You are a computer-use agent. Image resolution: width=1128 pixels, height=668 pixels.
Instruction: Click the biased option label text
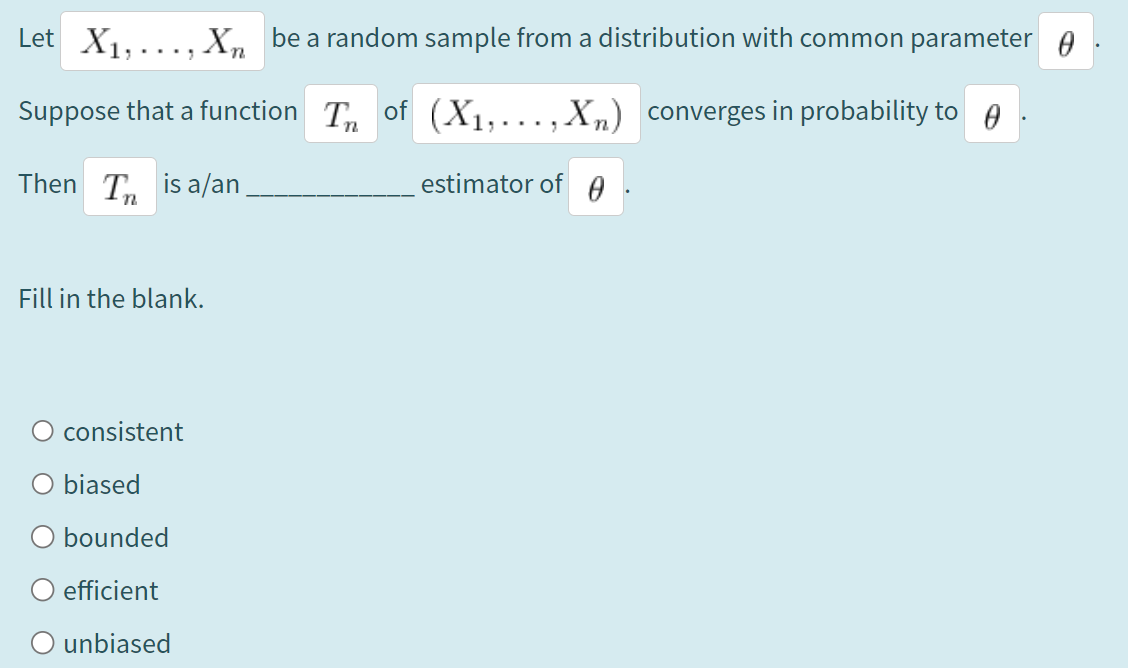click(102, 485)
